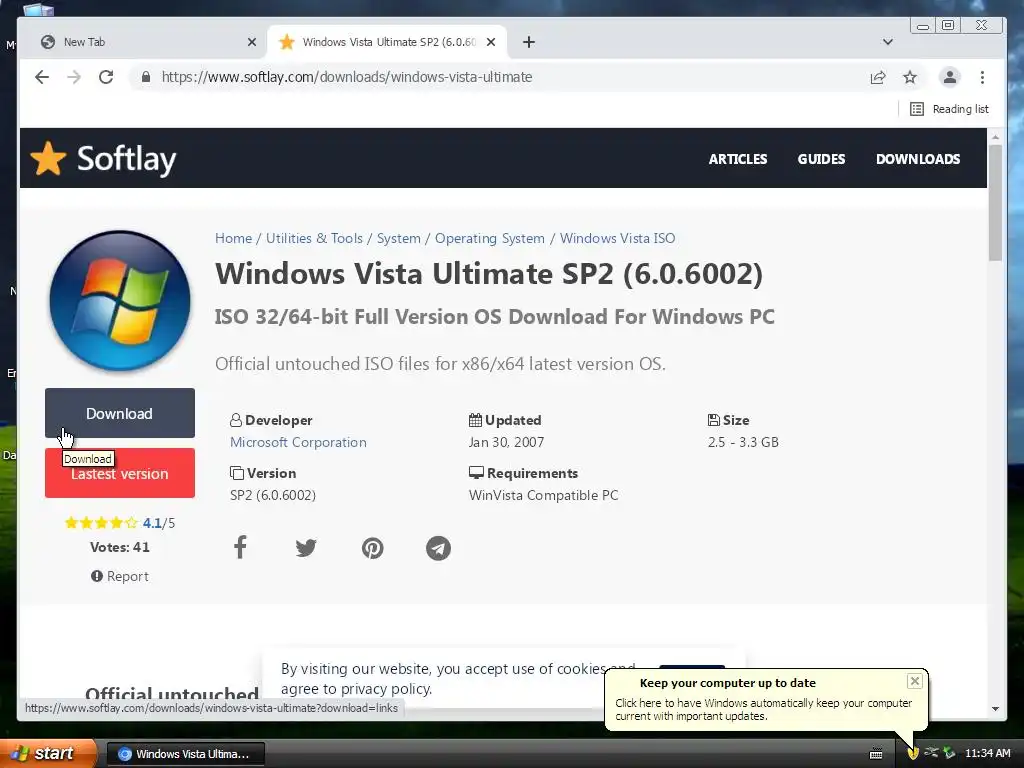Select the Windows Vista Ultima taskbar button
This screenshot has height=768, width=1024.
pos(185,754)
